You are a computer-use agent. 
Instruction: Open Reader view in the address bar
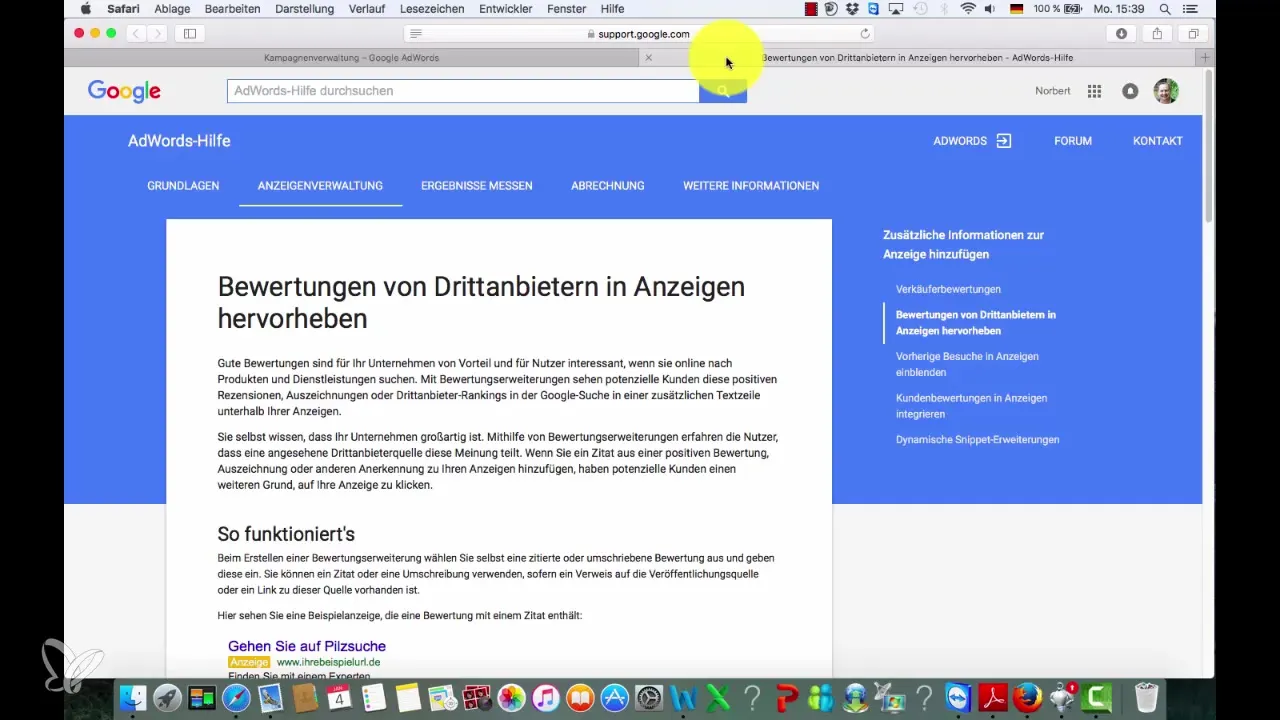(x=416, y=34)
